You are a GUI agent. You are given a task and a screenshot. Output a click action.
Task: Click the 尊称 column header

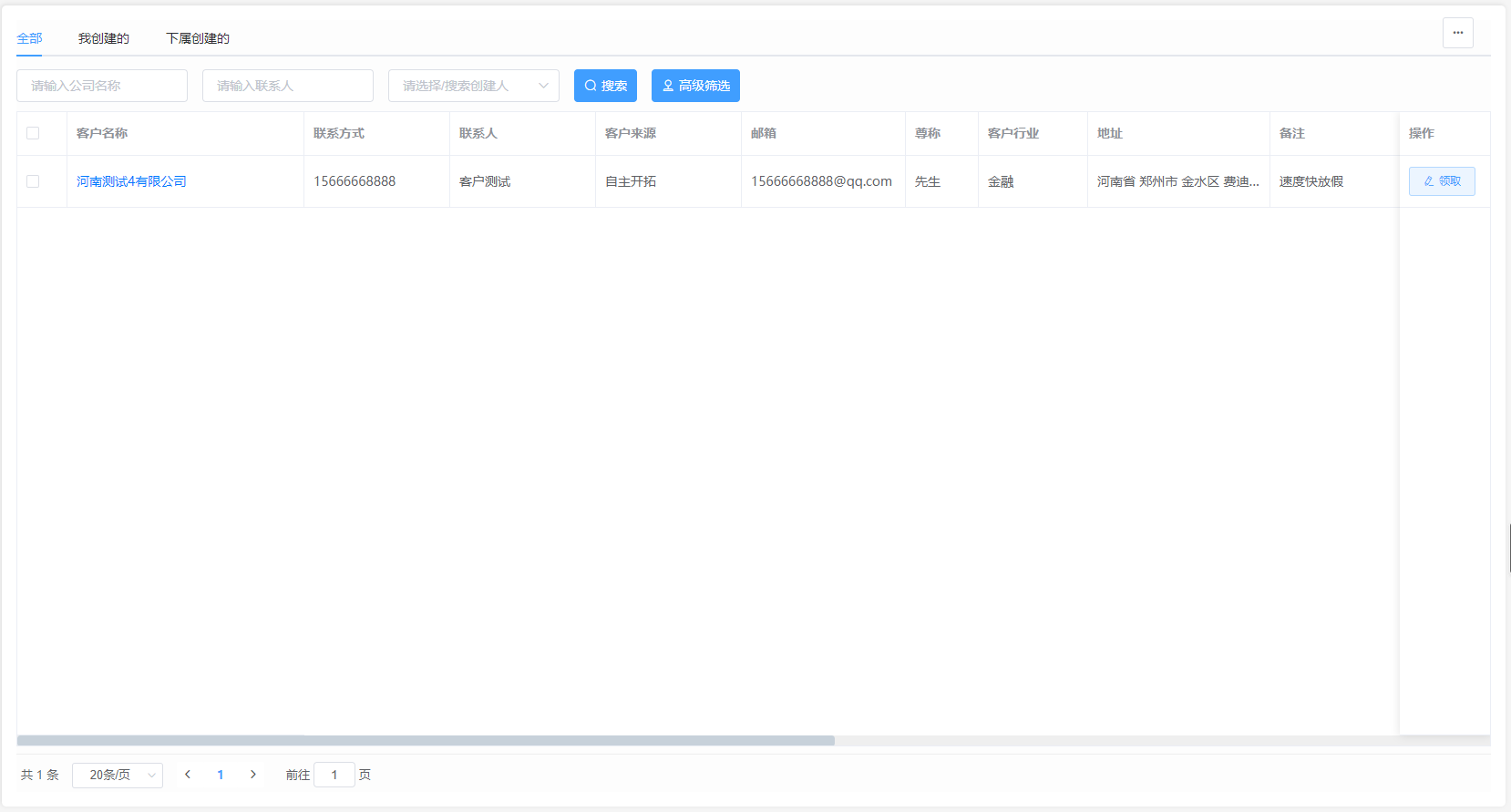(x=928, y=133)
